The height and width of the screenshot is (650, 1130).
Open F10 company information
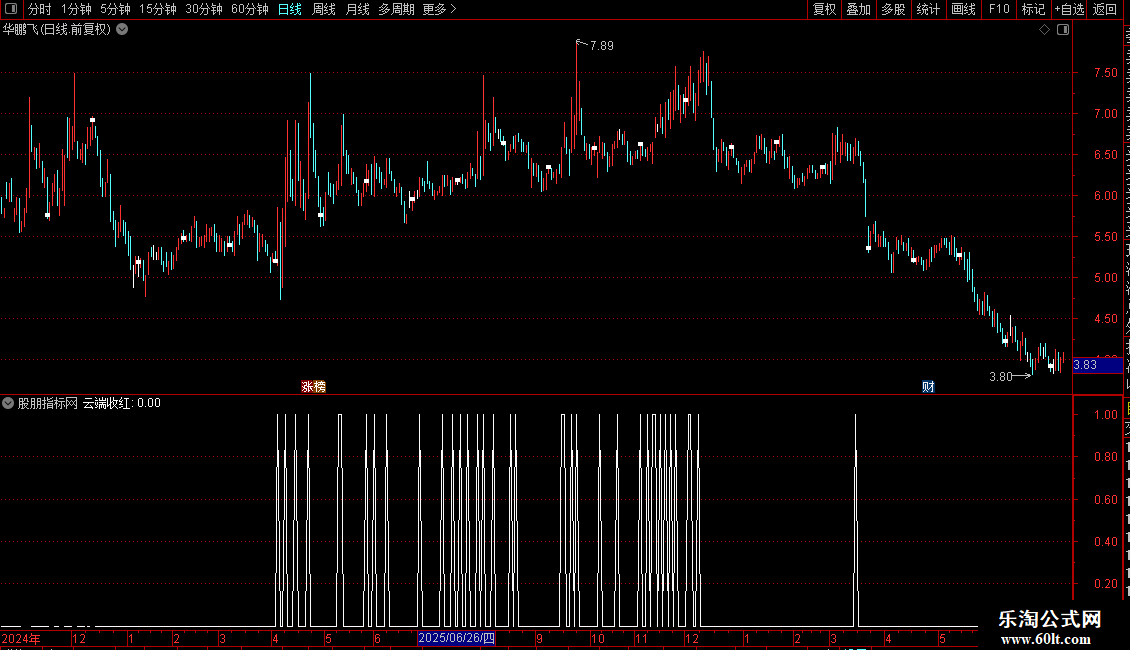click(999, 9)
